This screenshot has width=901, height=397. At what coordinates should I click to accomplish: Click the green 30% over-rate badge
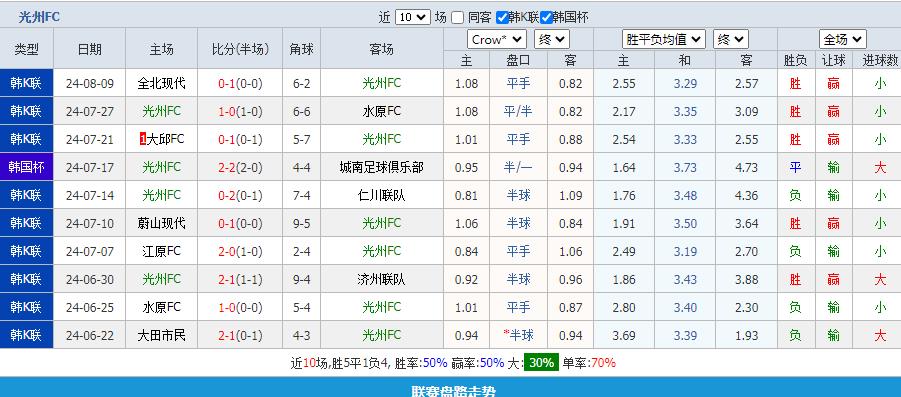click(x=541, y=363)
